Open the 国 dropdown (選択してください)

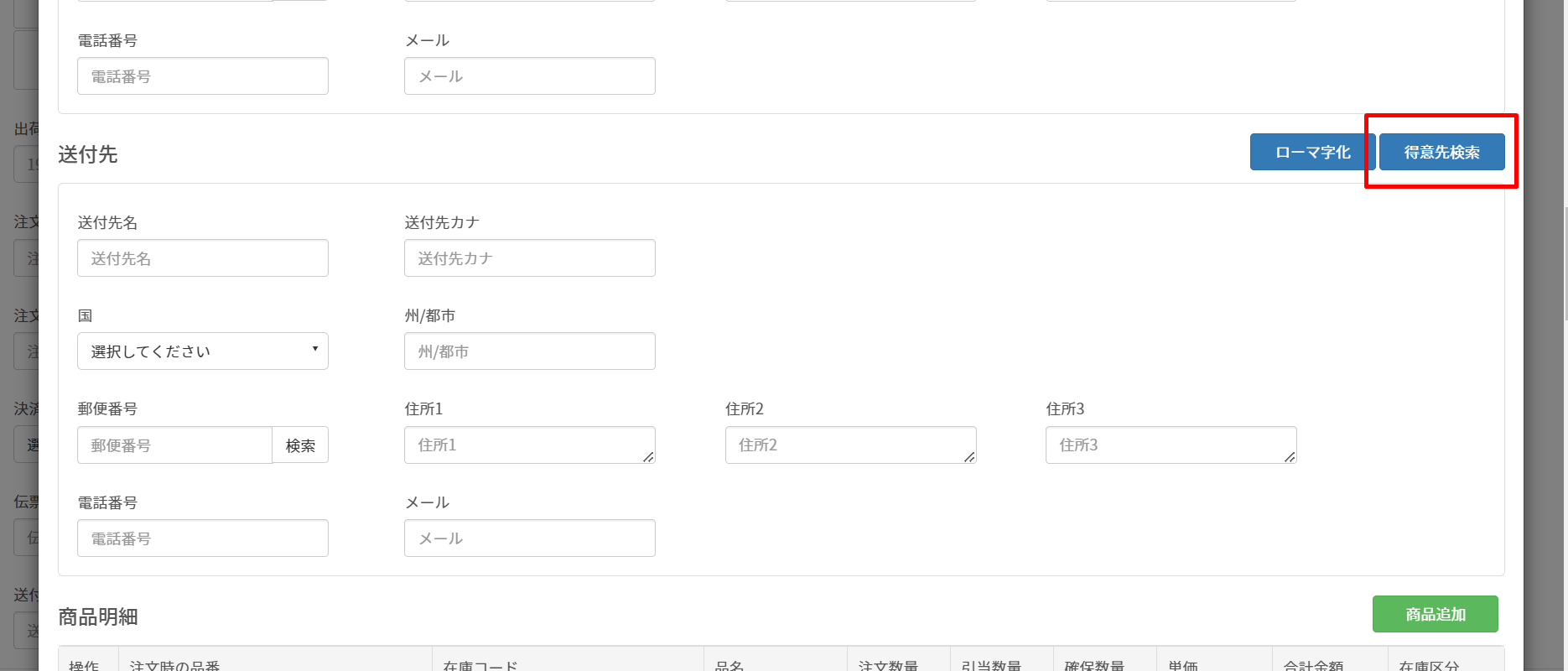[x=203, y=351]
